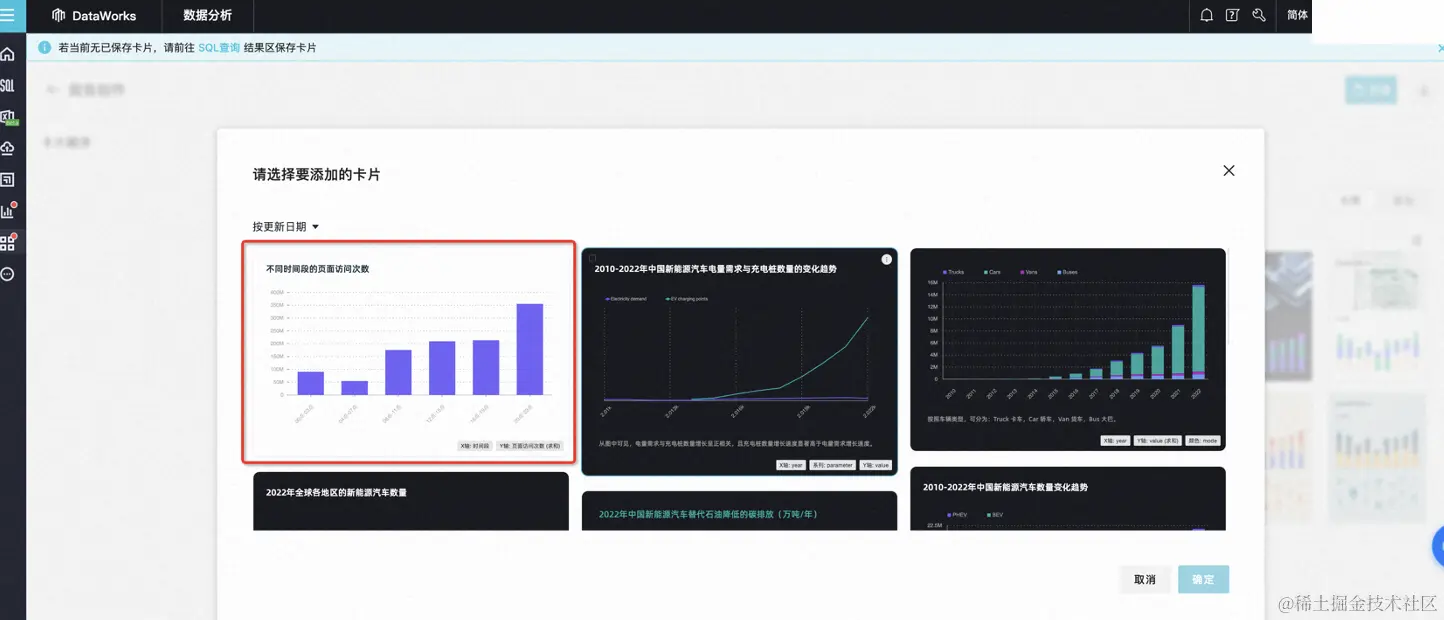This screenshot has width=1444, height=620.
Task: Open the hamburger menu in top-left corner
Action: click(8, 15)
